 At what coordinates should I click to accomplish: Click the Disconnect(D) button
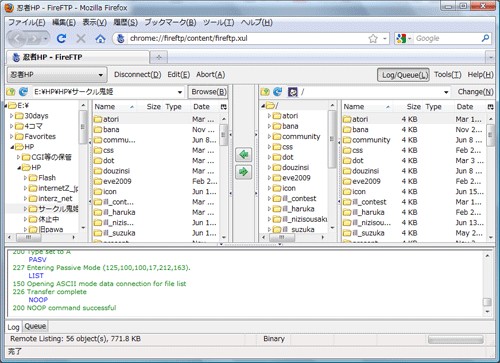click(138, 75)
